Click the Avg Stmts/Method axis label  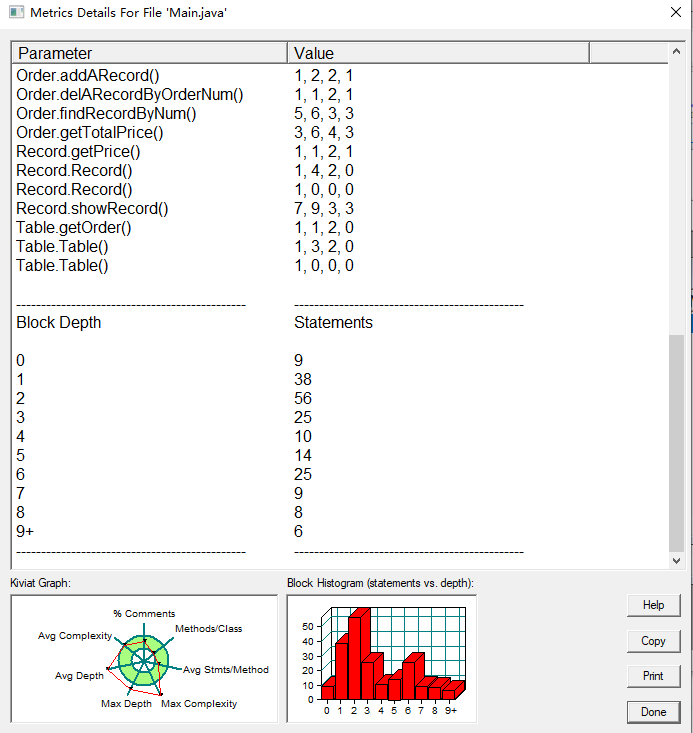[226, 670]
